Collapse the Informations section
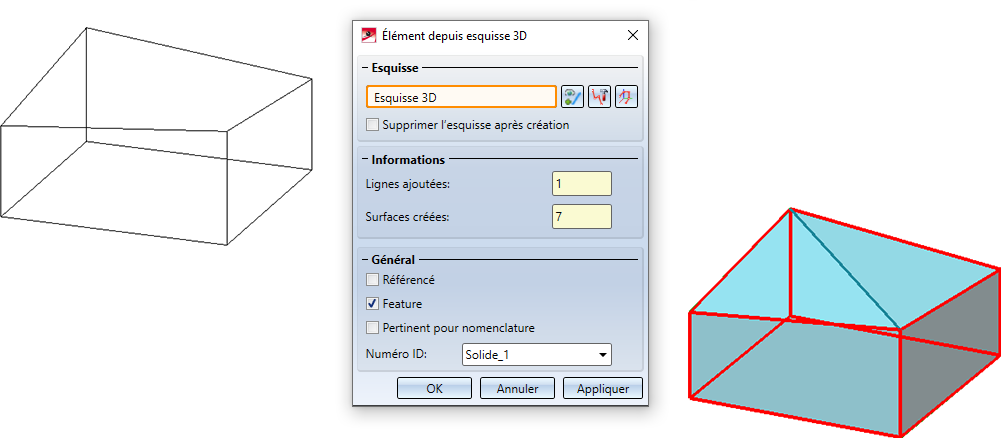Screen dimensions: 1001x439 tap(365, 159)
